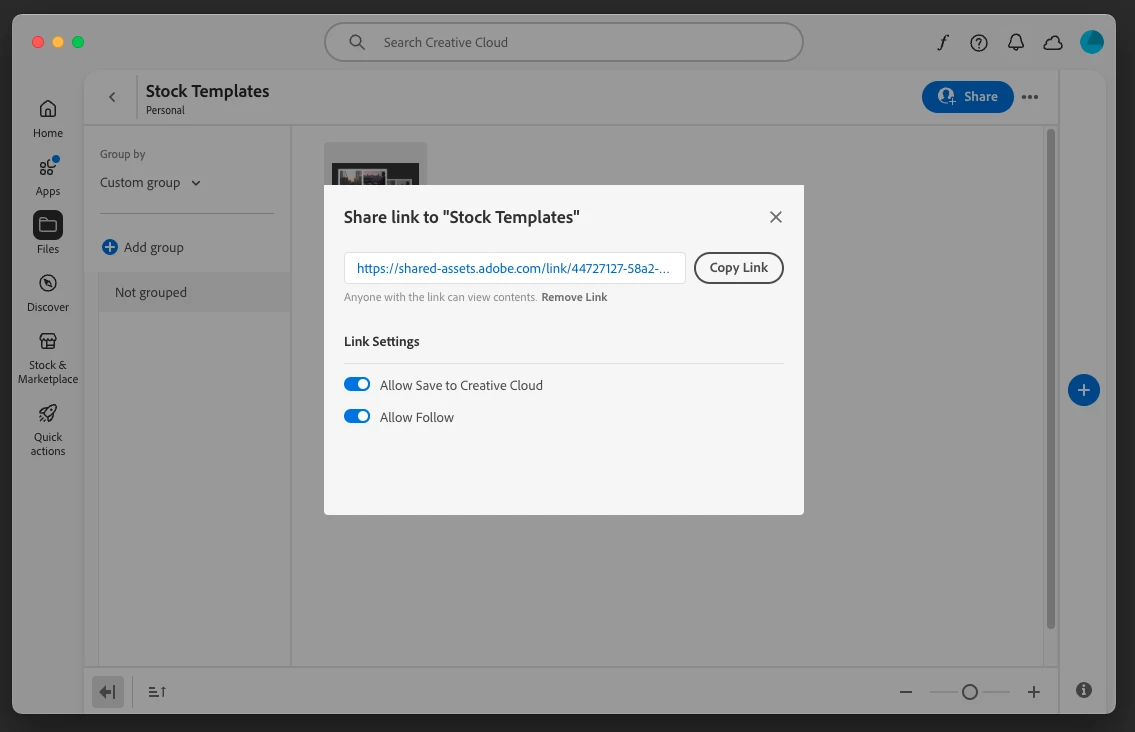Select the Files sidebar icon
Viewport: 1135px width, 732px height.
click(48, 225)
